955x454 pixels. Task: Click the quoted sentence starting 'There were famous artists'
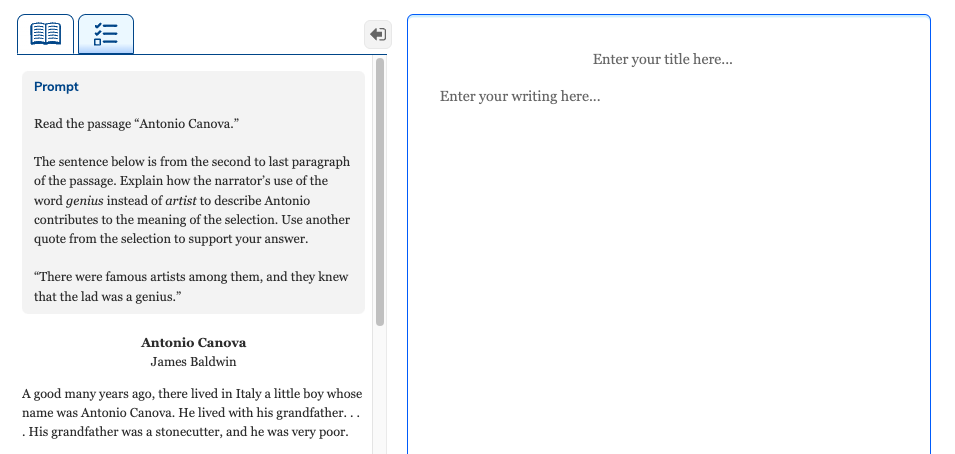click(x=191, y=277)
